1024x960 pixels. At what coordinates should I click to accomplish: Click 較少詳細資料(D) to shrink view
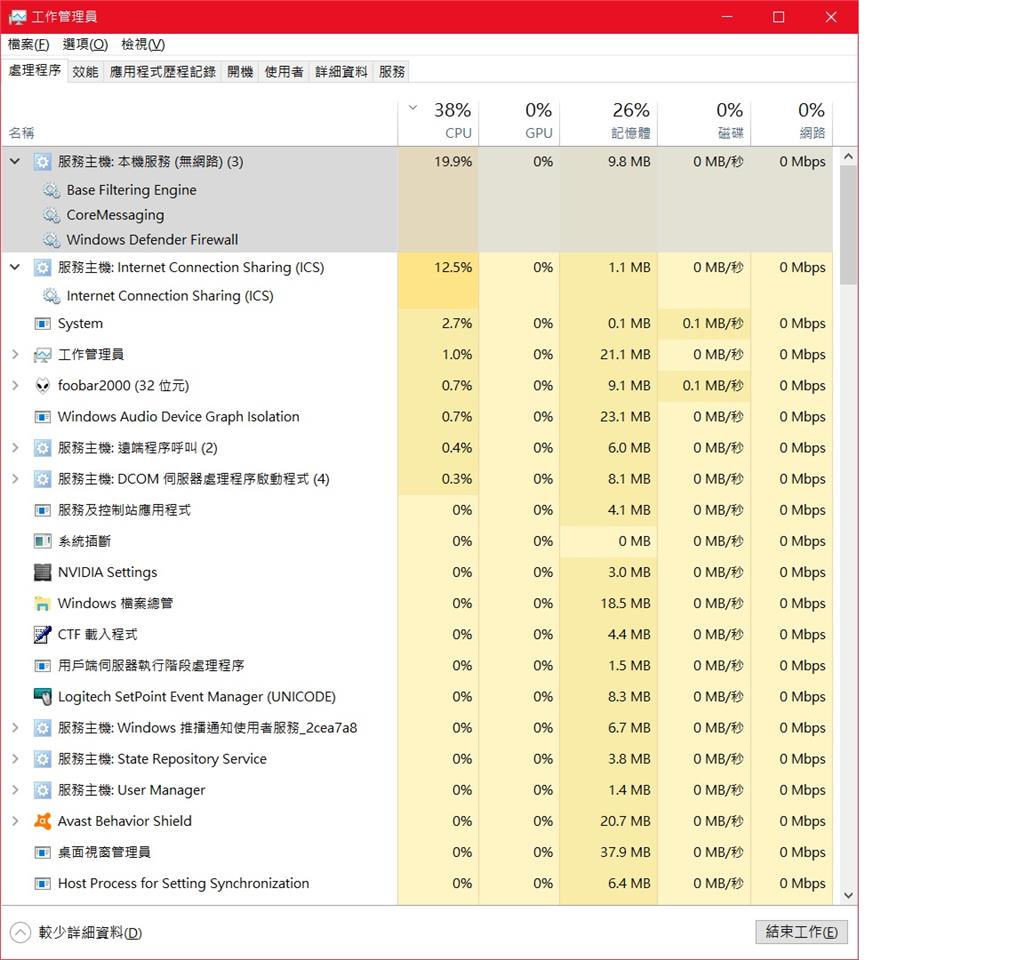coord(76,933)
